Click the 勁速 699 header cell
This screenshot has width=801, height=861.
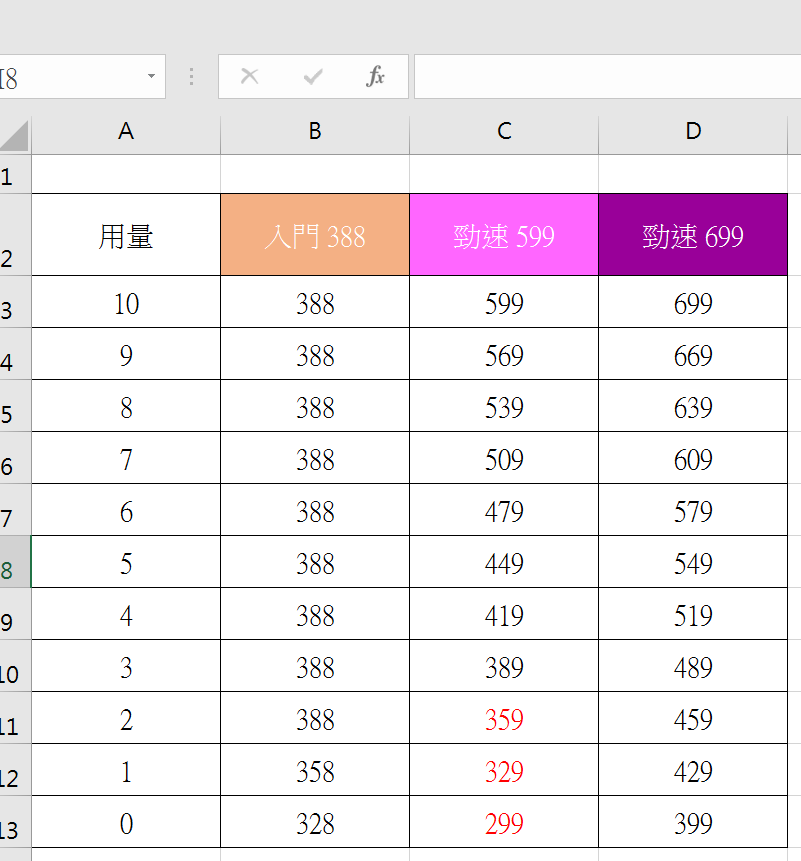click(692, 234)
